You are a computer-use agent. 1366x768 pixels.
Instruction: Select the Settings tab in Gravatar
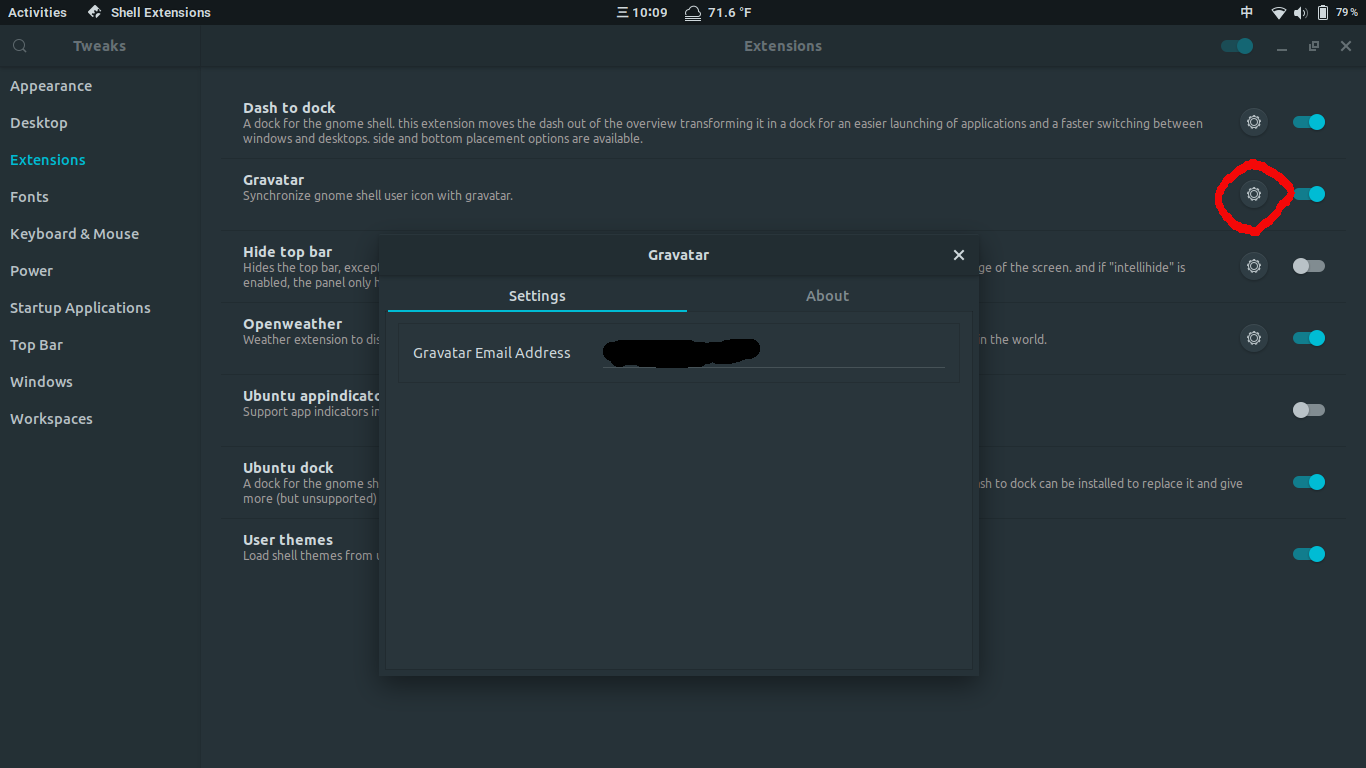tap(537, 296)
